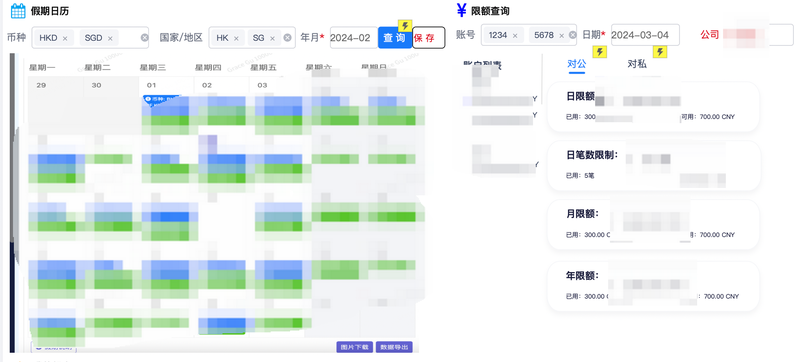Click the 星期五 column header
This screenshot has width=800, height=362.
click(x=263, y=67)
